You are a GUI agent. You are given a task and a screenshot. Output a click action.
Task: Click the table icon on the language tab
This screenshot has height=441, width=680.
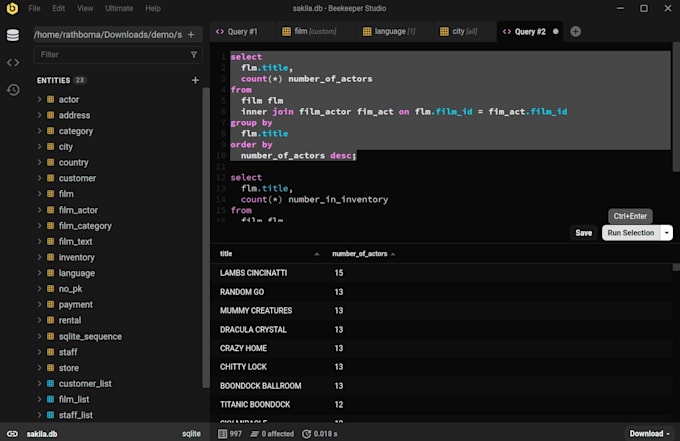pos(367,32)
